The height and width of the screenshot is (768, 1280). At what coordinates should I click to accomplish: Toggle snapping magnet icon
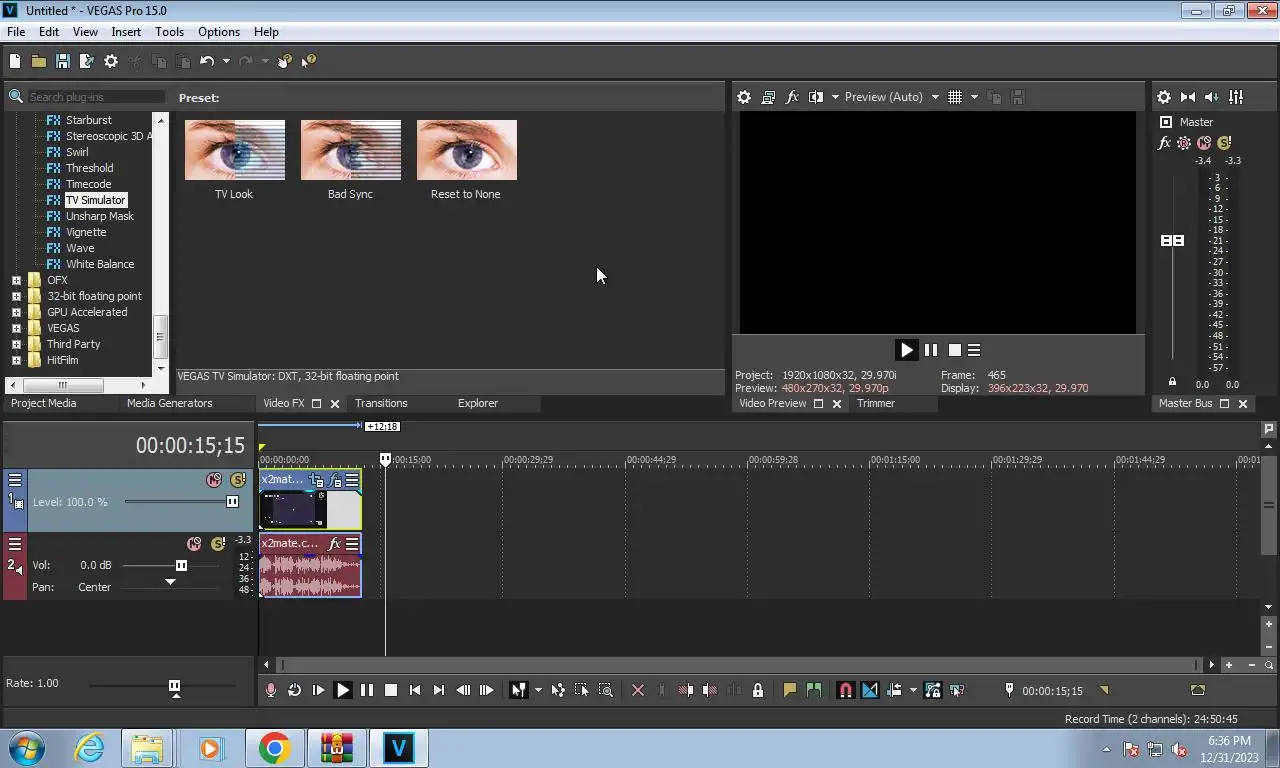tap(845, 690)
